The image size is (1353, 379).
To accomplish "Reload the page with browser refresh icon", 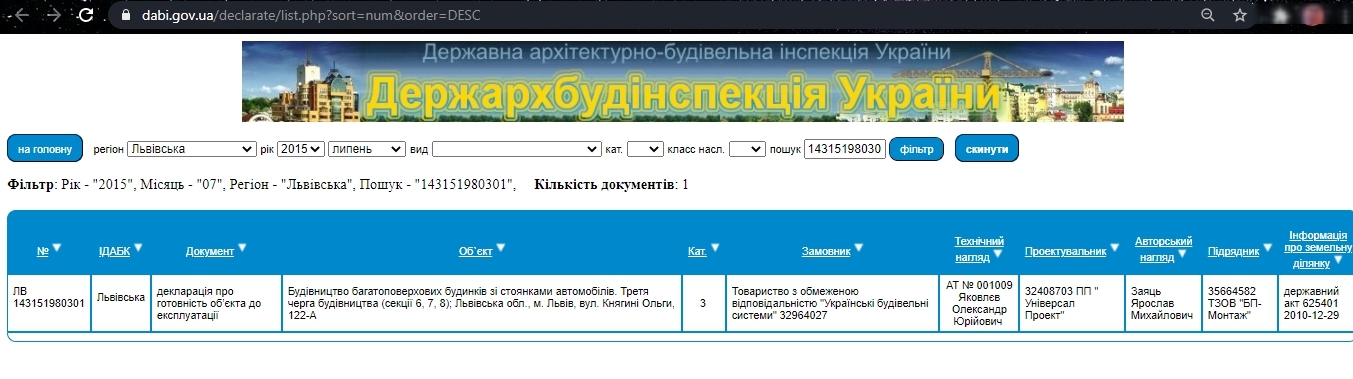I will pyautogui.click(x=87, y=15).
